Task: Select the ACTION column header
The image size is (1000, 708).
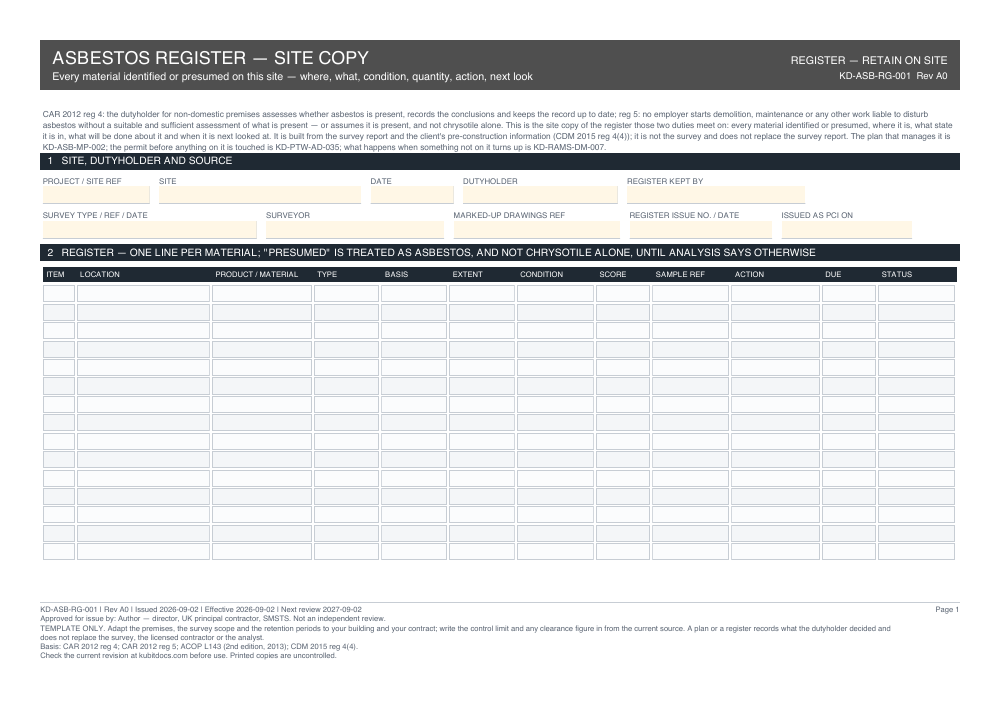Action: (x=749, y=274)
